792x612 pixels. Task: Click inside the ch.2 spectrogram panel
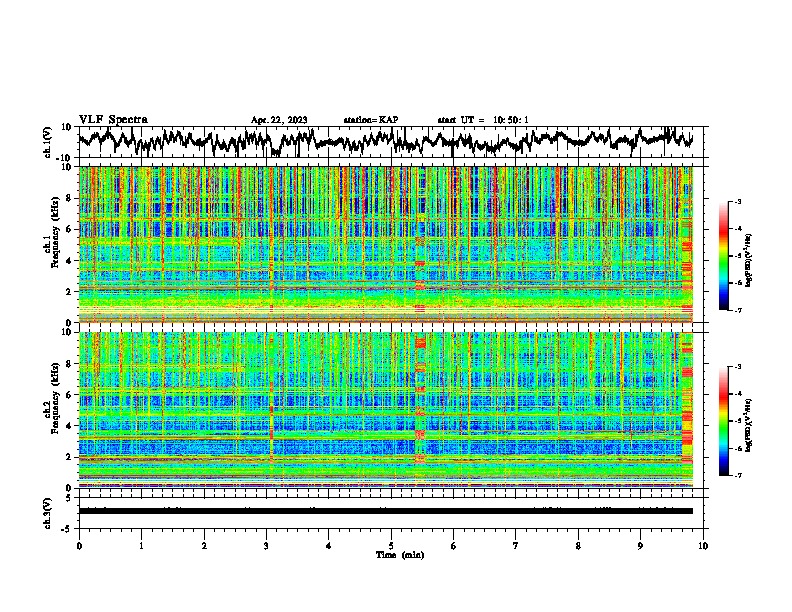[x=386, y=410]
